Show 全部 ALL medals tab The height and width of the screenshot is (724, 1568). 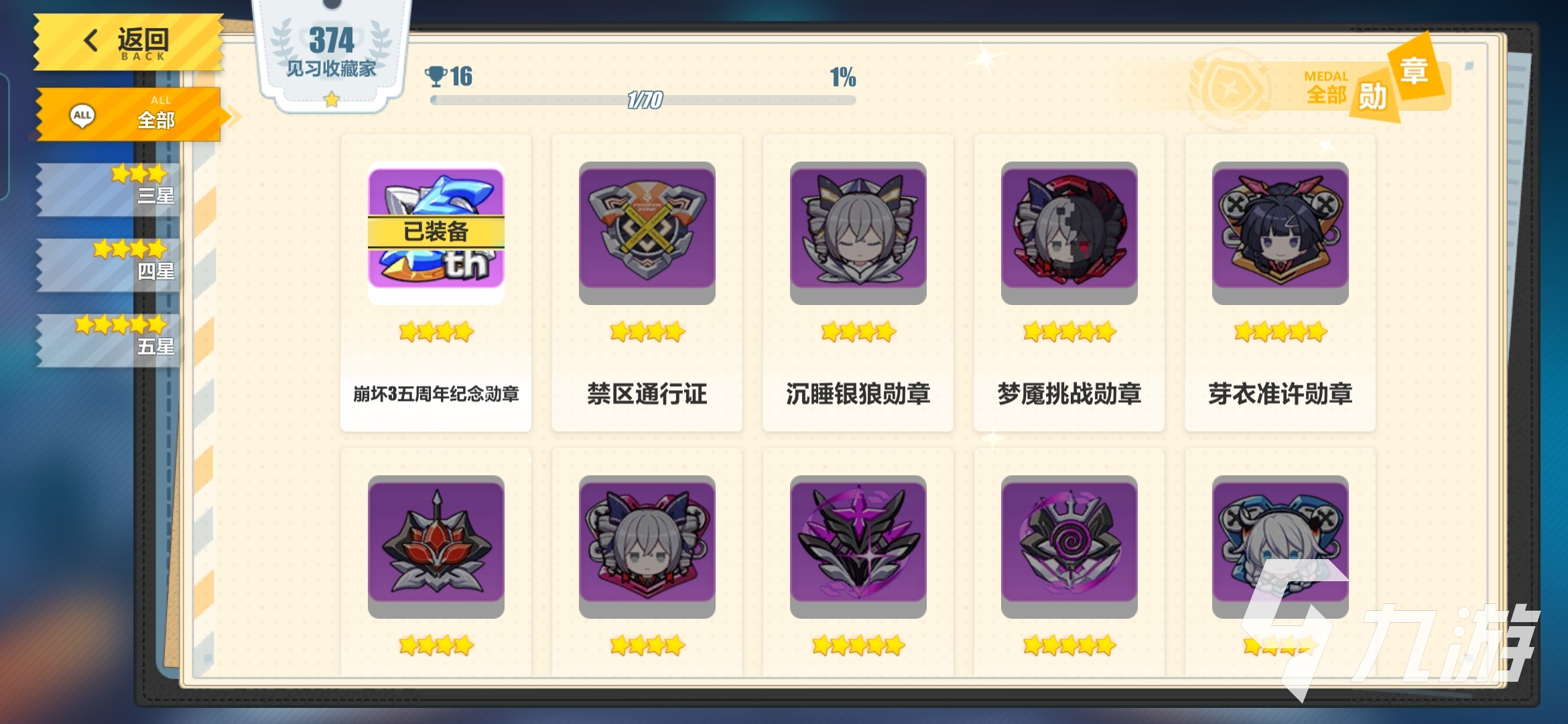click(129, 114)
